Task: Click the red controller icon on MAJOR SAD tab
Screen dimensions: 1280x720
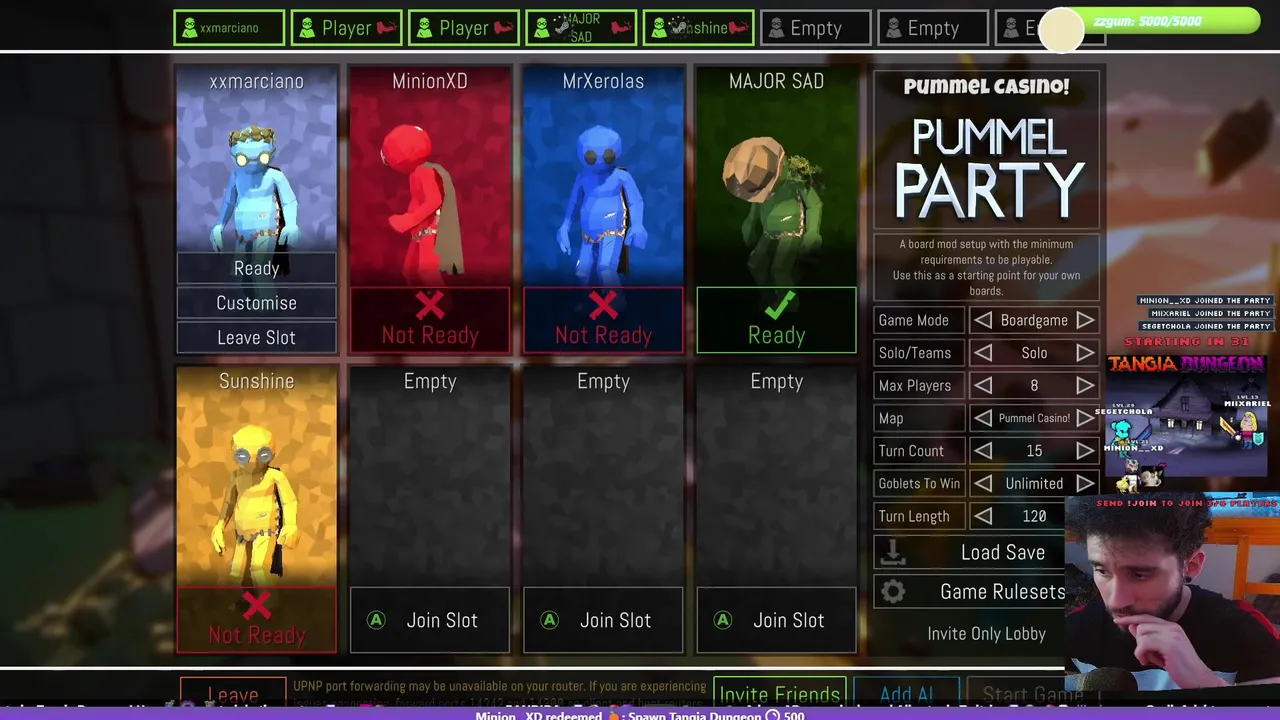Action: (x=622, y=28)
